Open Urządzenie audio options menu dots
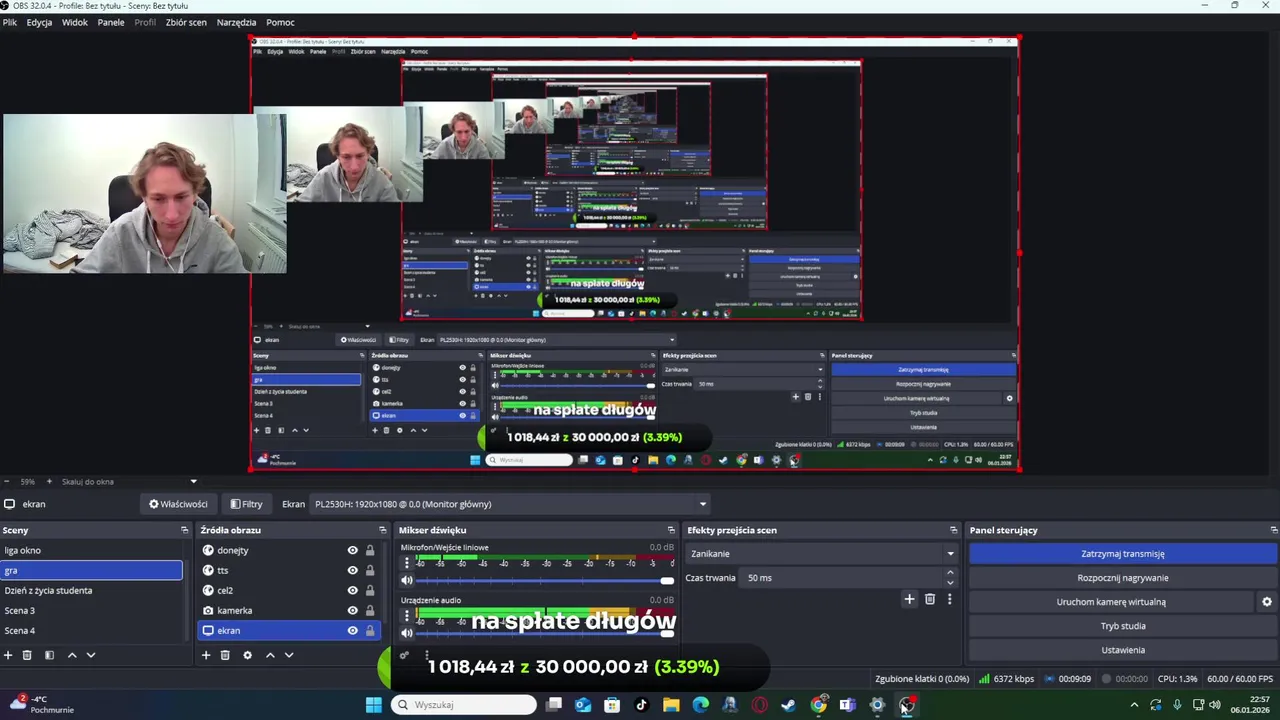This screenshot has width=1280, height=720. coord(406,615)
